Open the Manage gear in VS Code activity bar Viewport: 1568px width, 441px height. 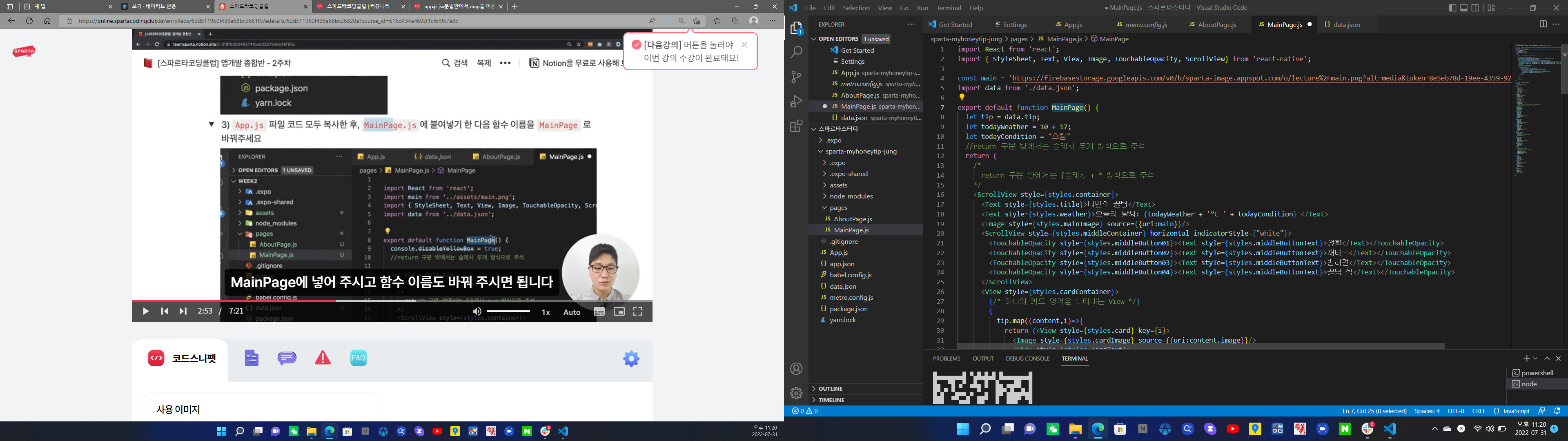click(796, 394)
